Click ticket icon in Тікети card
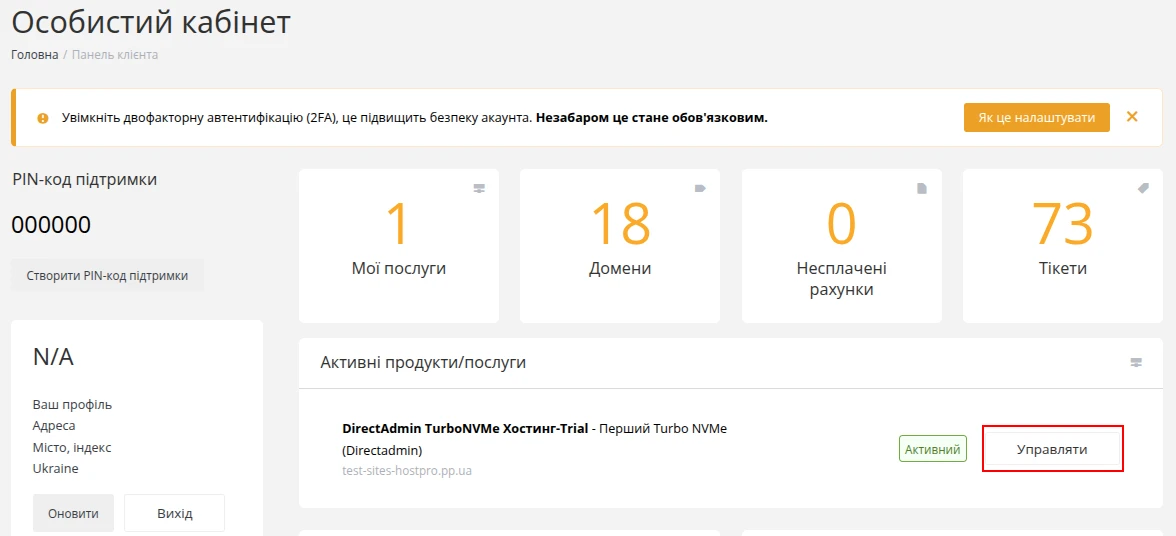 1143,189
